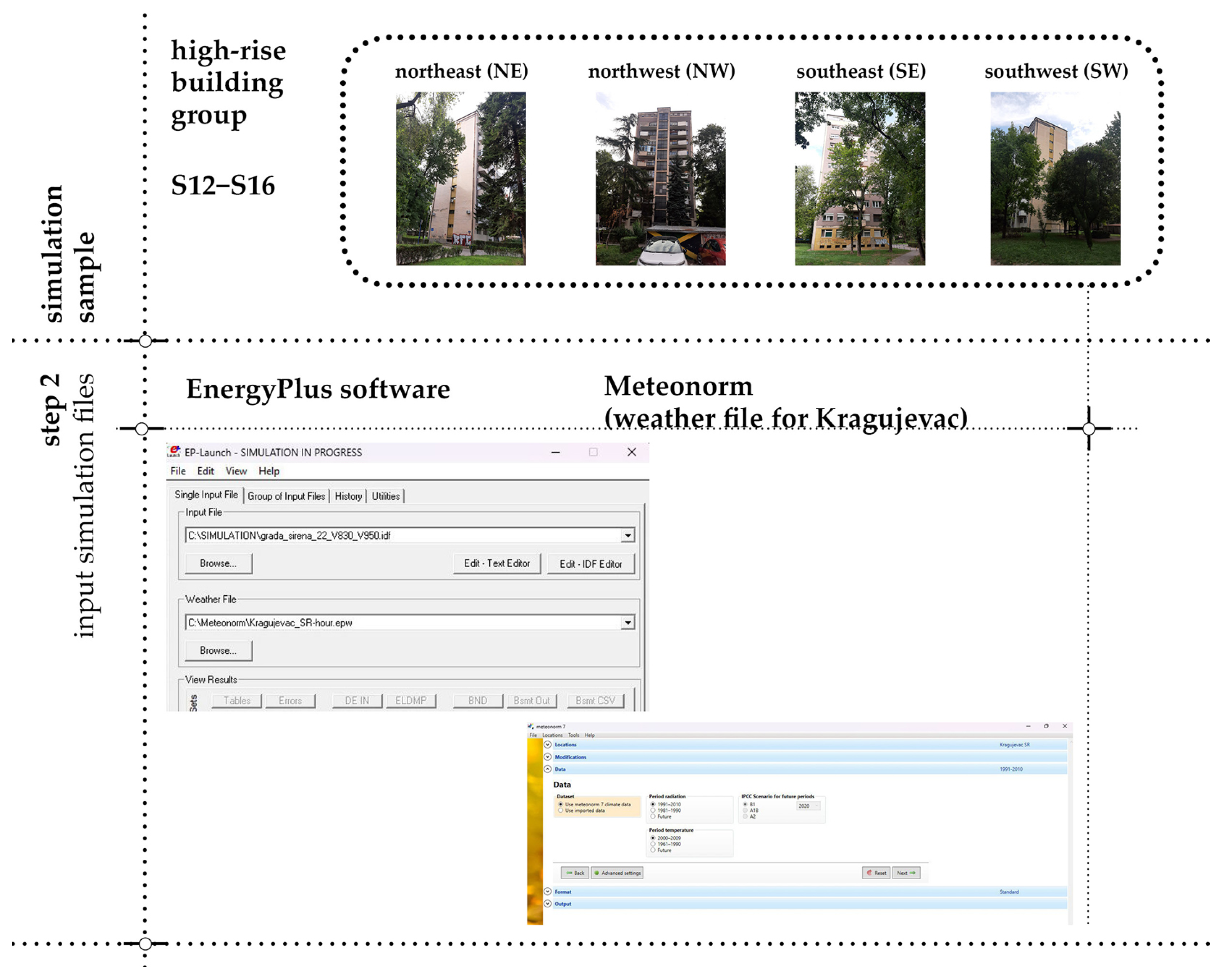Open the Input File path dropdown arrow

click(627, 535)
